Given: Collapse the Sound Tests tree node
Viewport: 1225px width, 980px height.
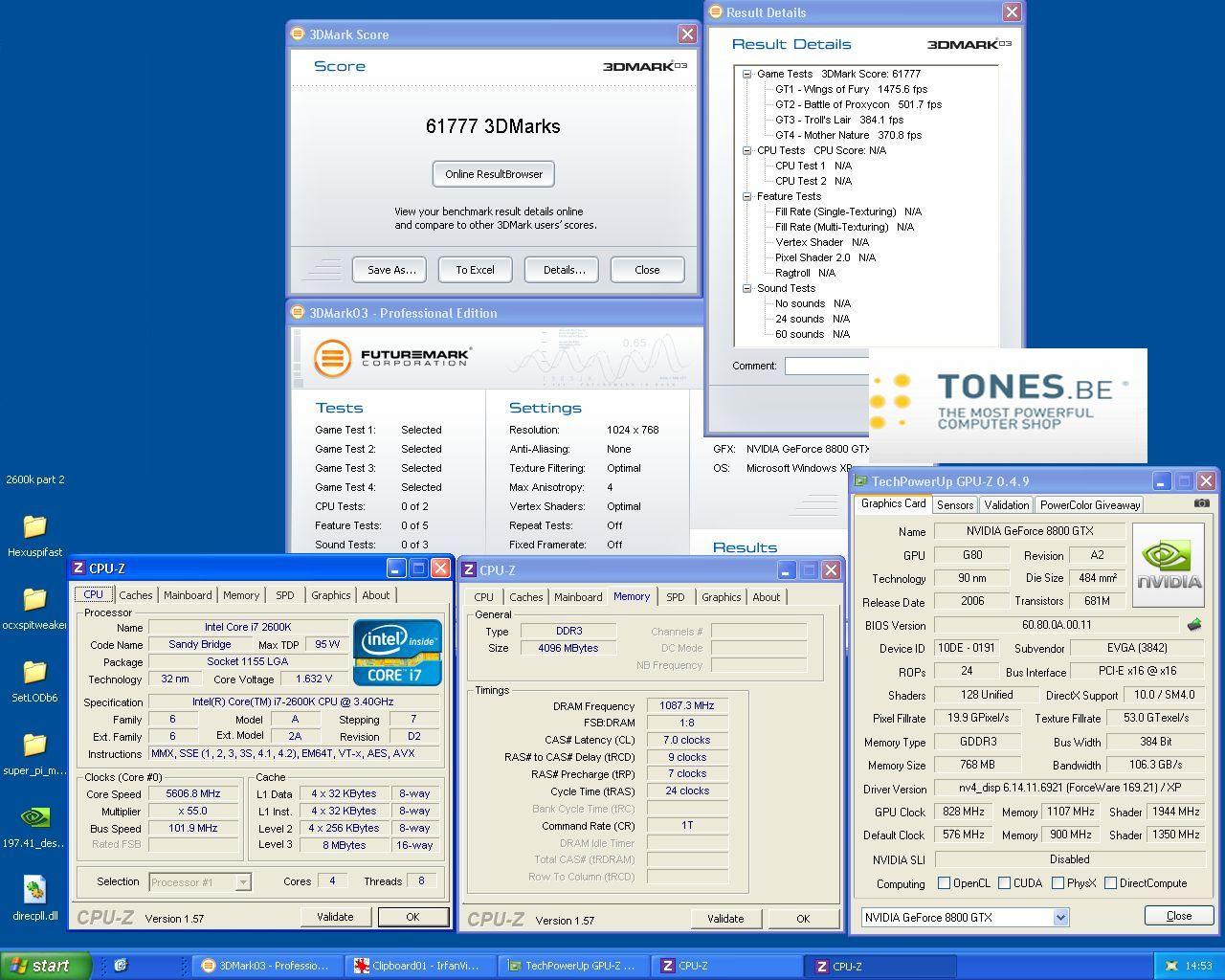Looking at the screenshot, I should coord(747,288).
